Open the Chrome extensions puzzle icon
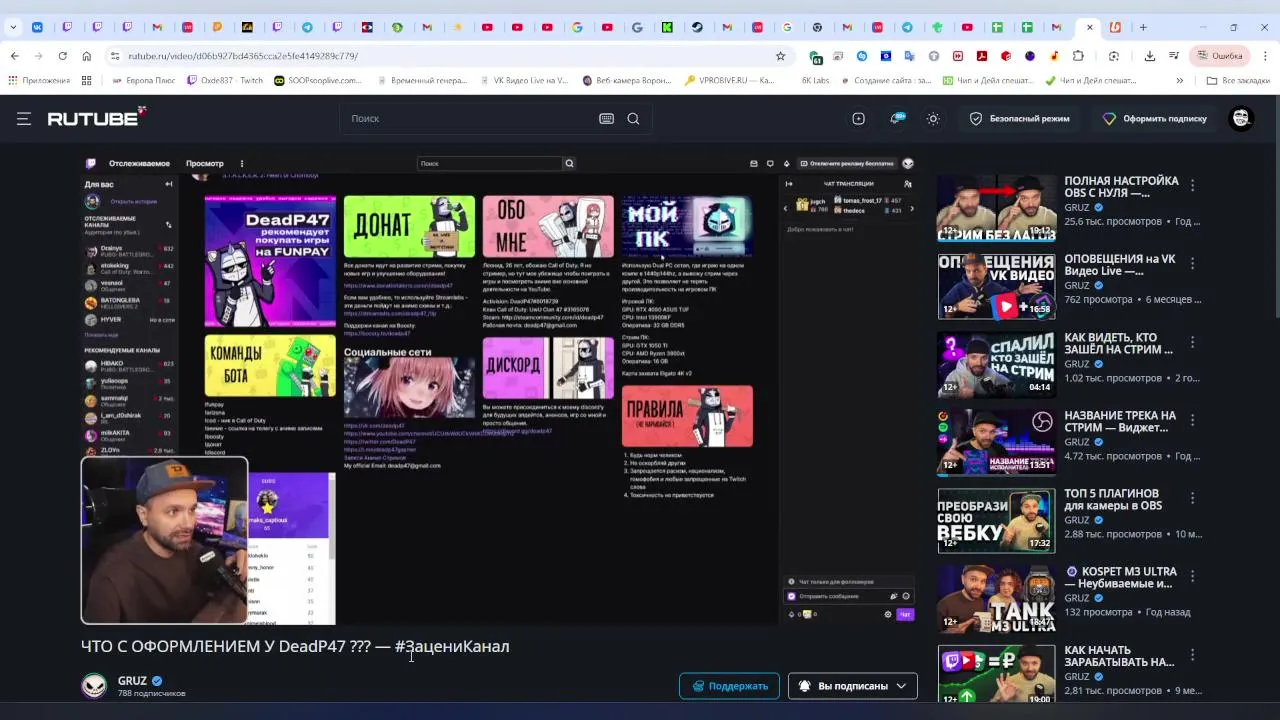1280x720 pixels. pyautogui.click(x=1078, y=56)
